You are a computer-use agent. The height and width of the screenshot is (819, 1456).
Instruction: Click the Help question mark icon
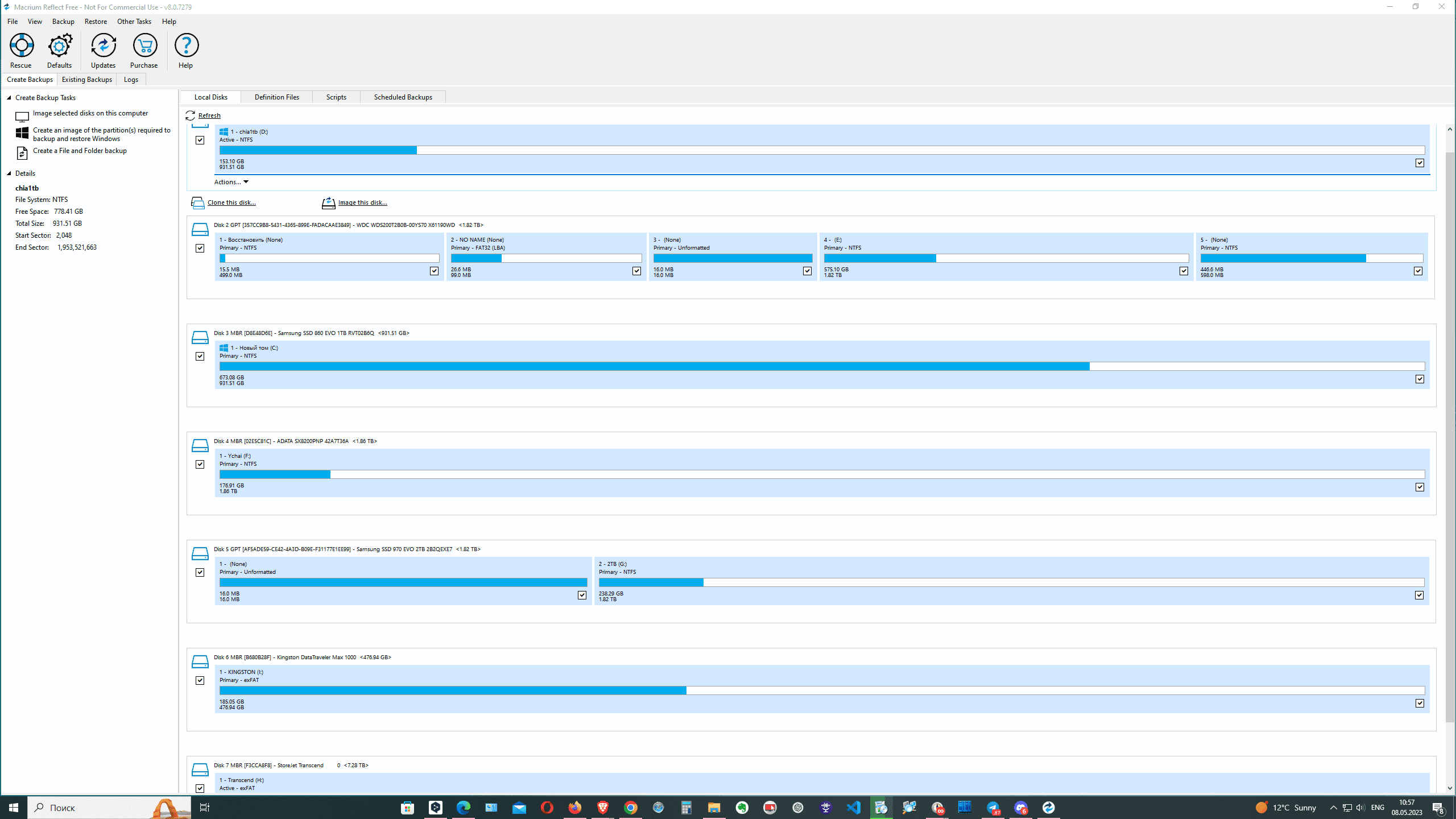(x=186, y=45)
